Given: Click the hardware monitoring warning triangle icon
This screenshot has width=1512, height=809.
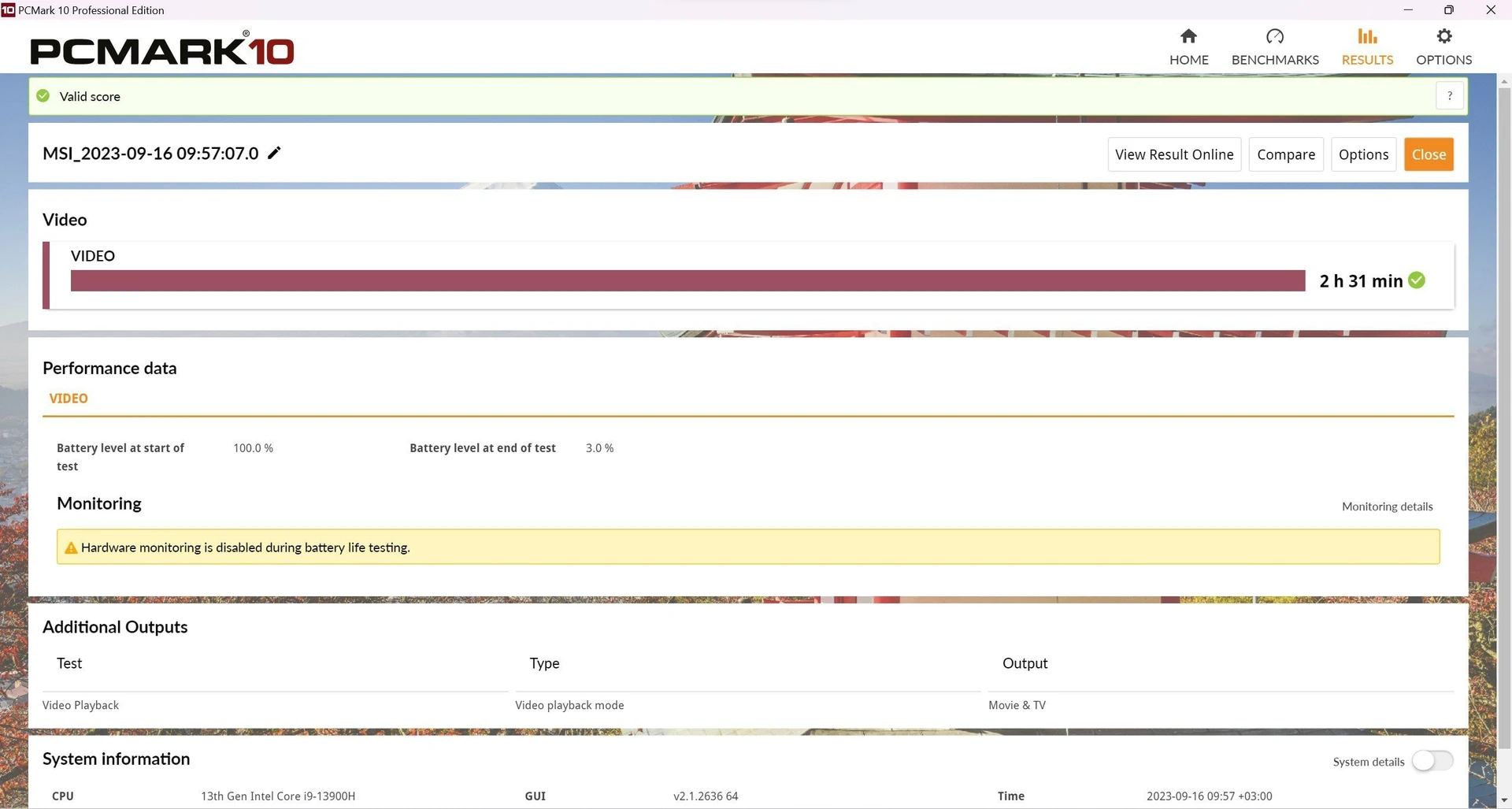Looking at the screenshot, I should [70, 547].
